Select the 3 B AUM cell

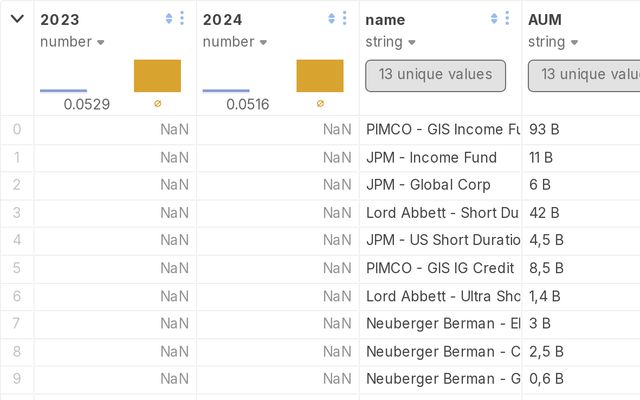click(x=581, y=324)
